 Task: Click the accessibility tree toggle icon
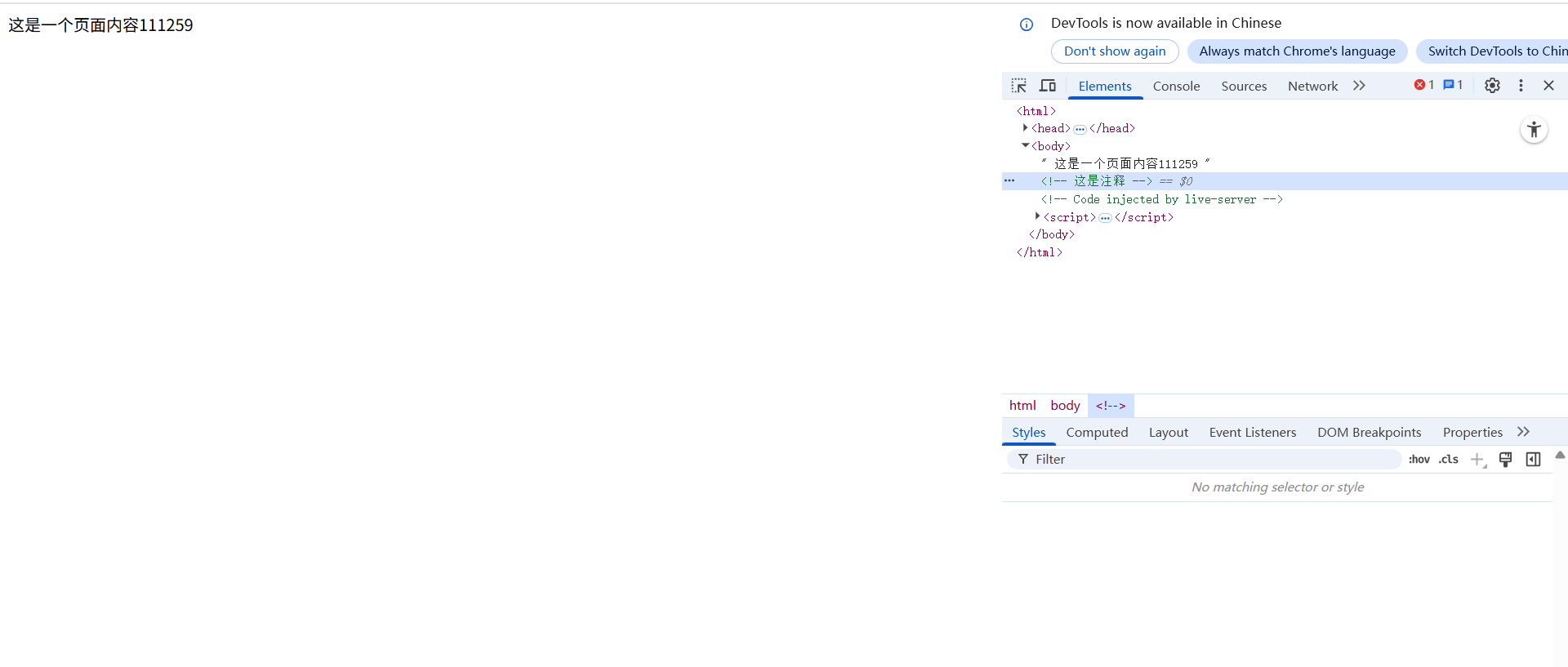(x=1534, y=130)
